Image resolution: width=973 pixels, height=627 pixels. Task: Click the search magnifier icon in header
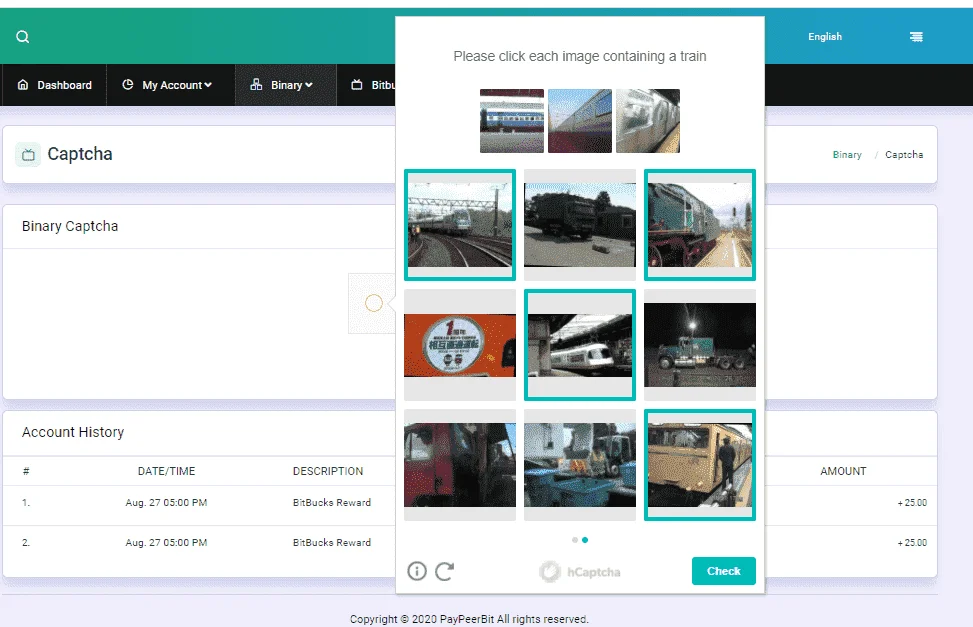pyautogui.click(x=22, y=37)
